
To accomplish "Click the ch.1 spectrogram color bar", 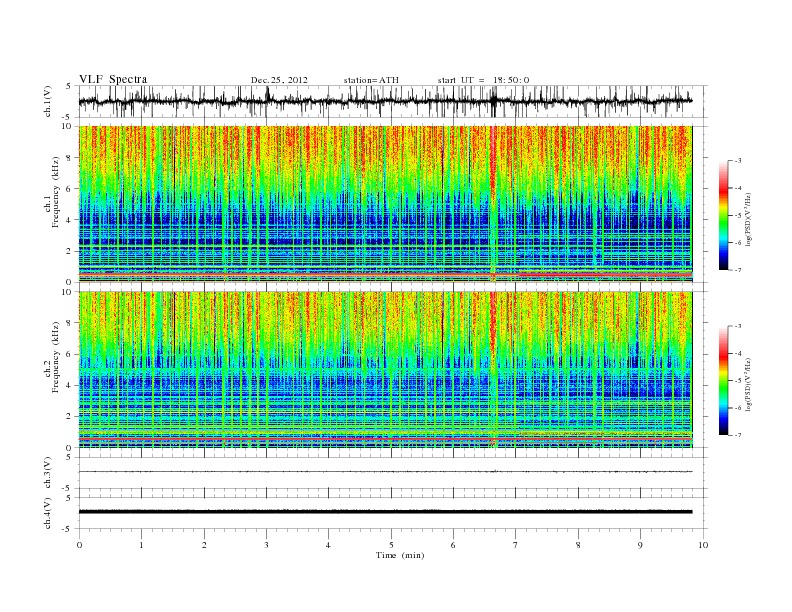I will (724, 215).
